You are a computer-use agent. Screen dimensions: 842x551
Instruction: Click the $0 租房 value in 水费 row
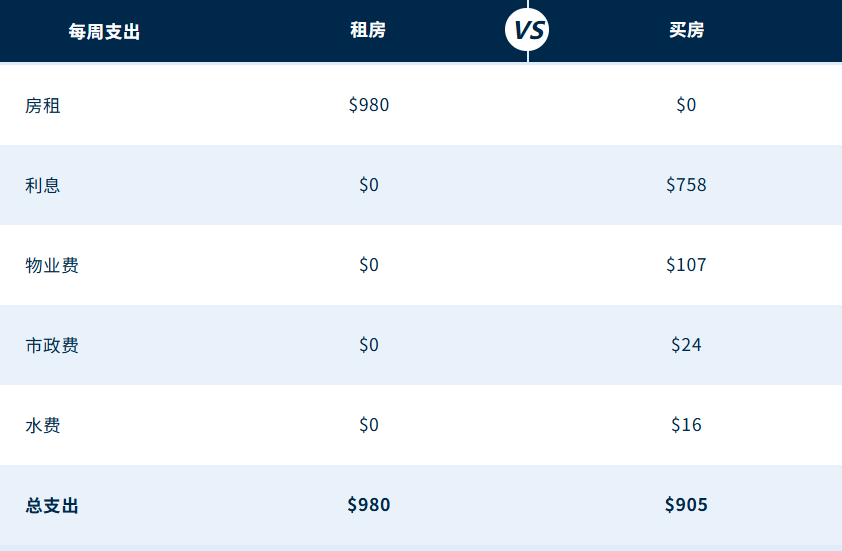[x=369, y=425]
